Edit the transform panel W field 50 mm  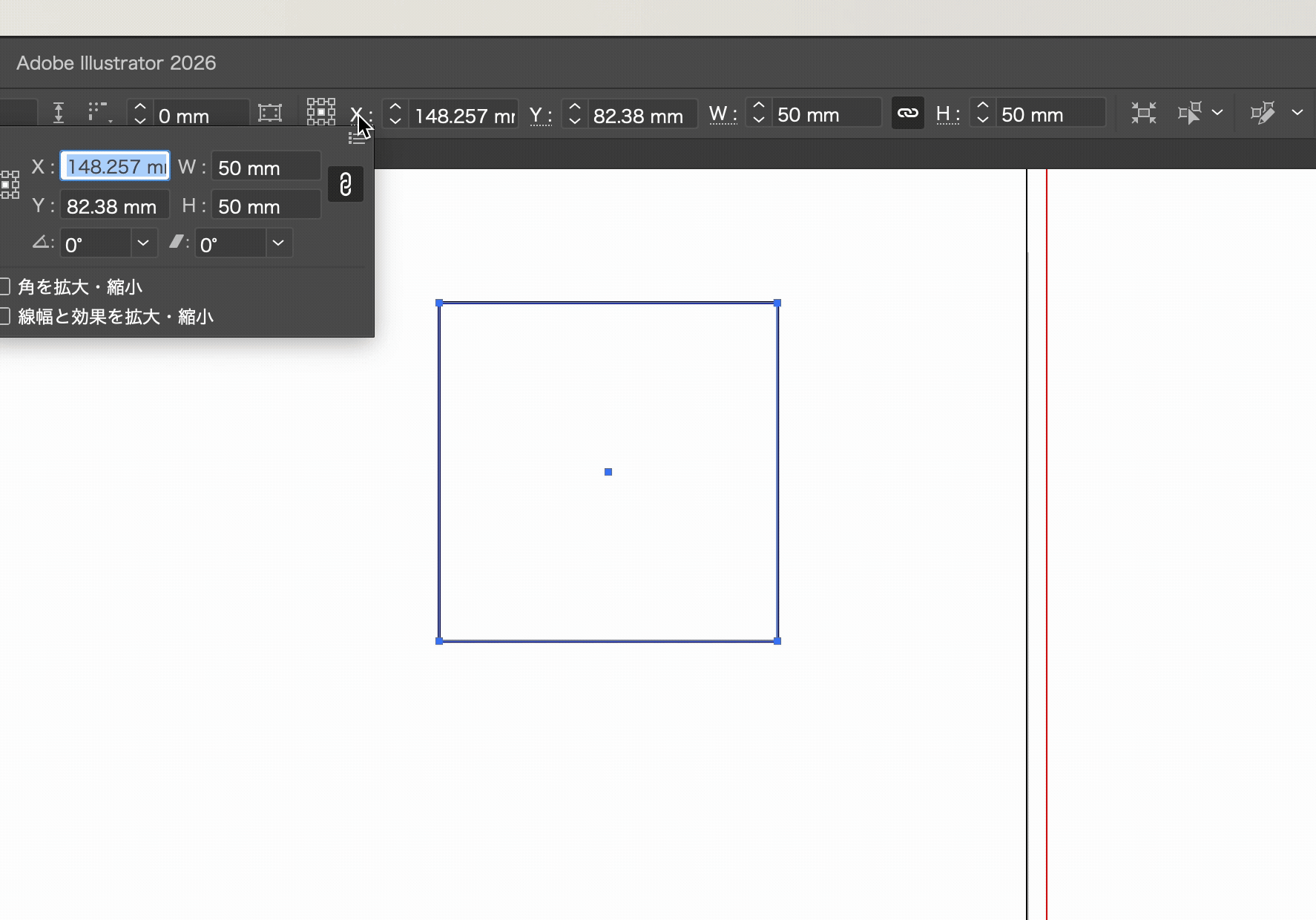point(266,167)
